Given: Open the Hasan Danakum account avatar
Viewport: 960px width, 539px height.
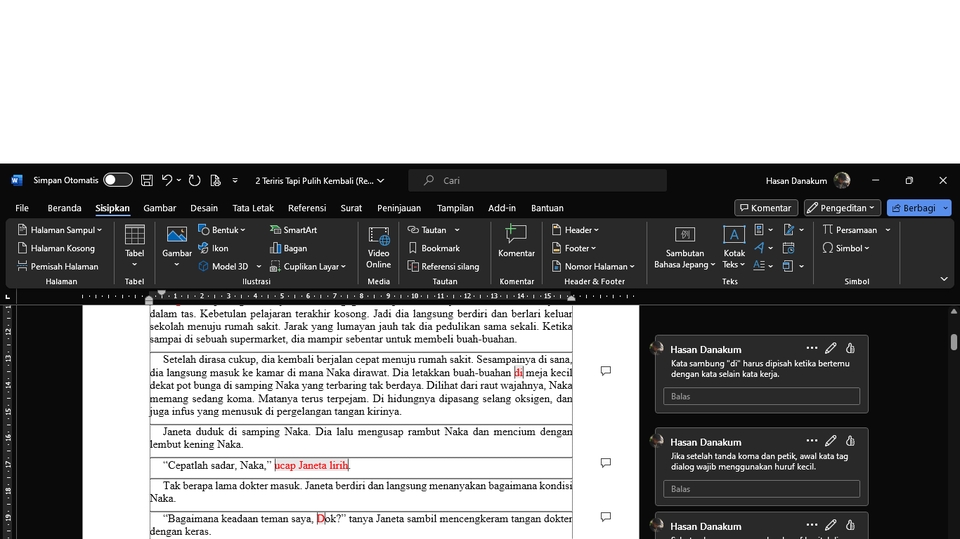Looking at the screenshot, I should [x=842, y=180].
